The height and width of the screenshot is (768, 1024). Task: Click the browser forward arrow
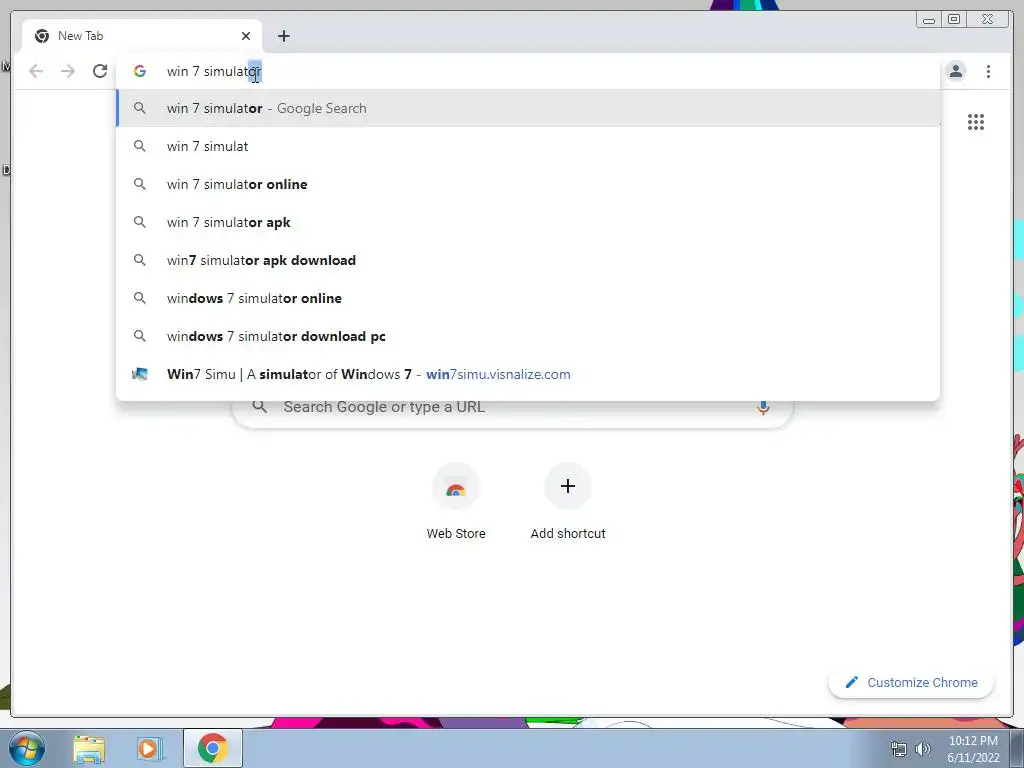(68, 71)
